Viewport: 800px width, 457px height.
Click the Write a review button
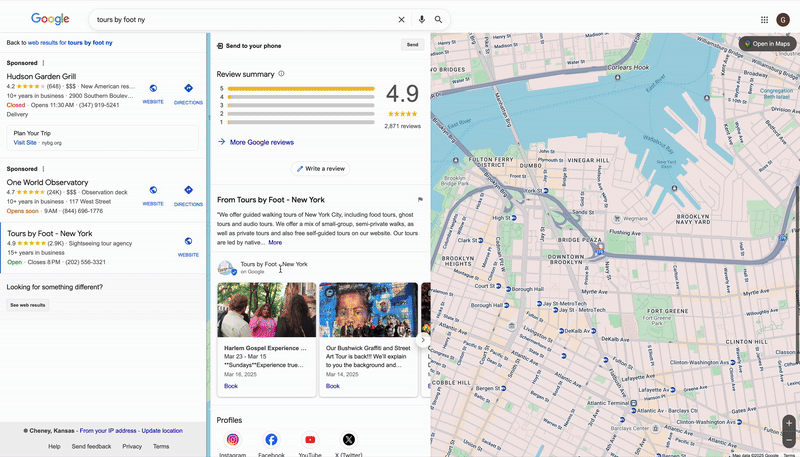(x=320, y=169)
